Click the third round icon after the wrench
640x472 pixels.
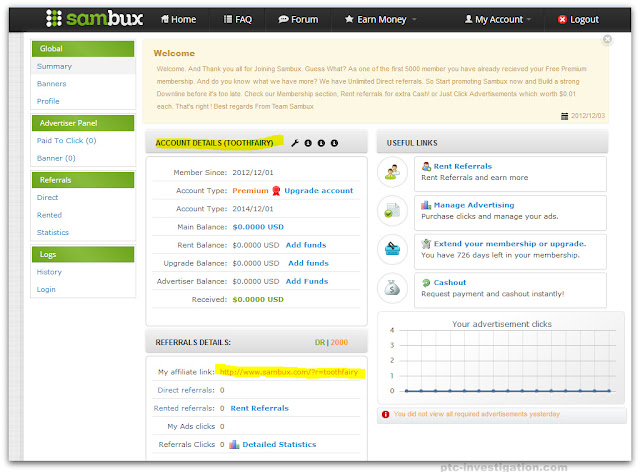(334, 143)
